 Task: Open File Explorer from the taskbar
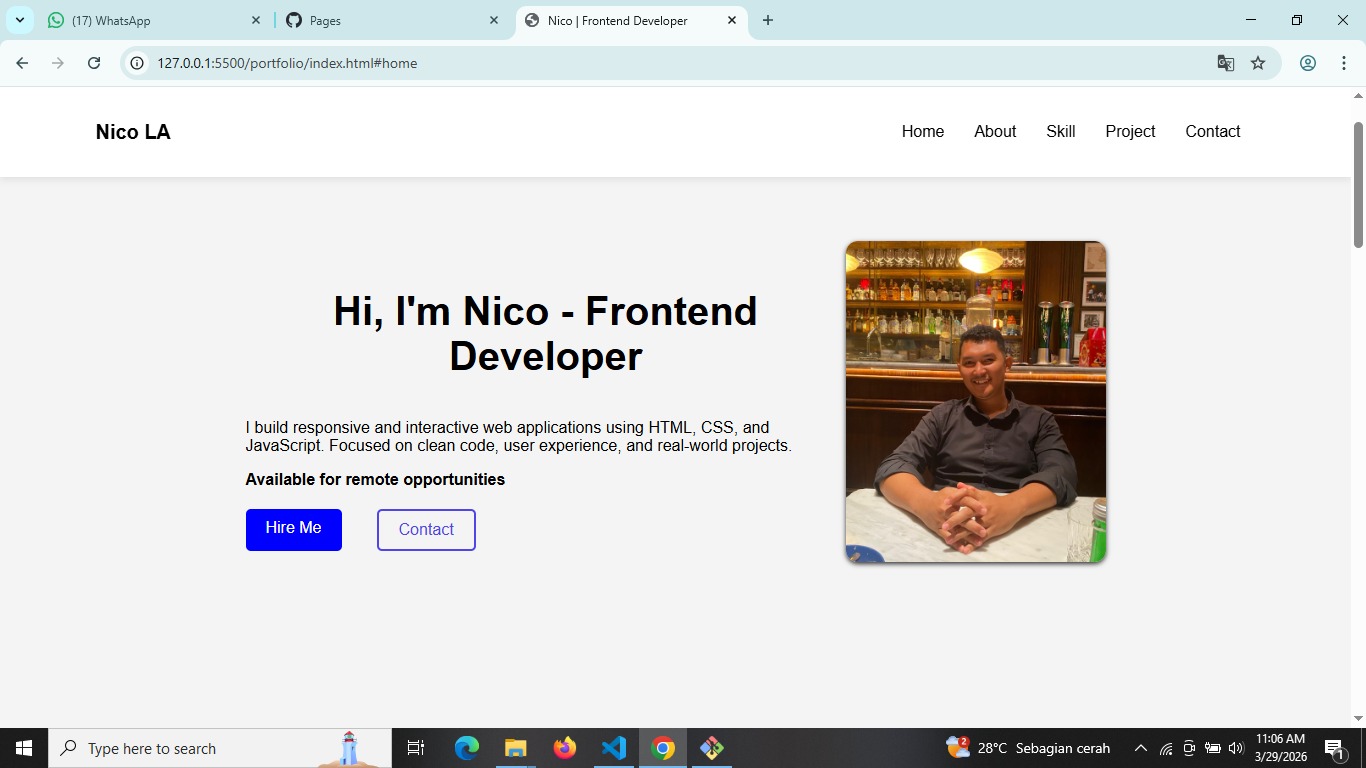(515, 747)
